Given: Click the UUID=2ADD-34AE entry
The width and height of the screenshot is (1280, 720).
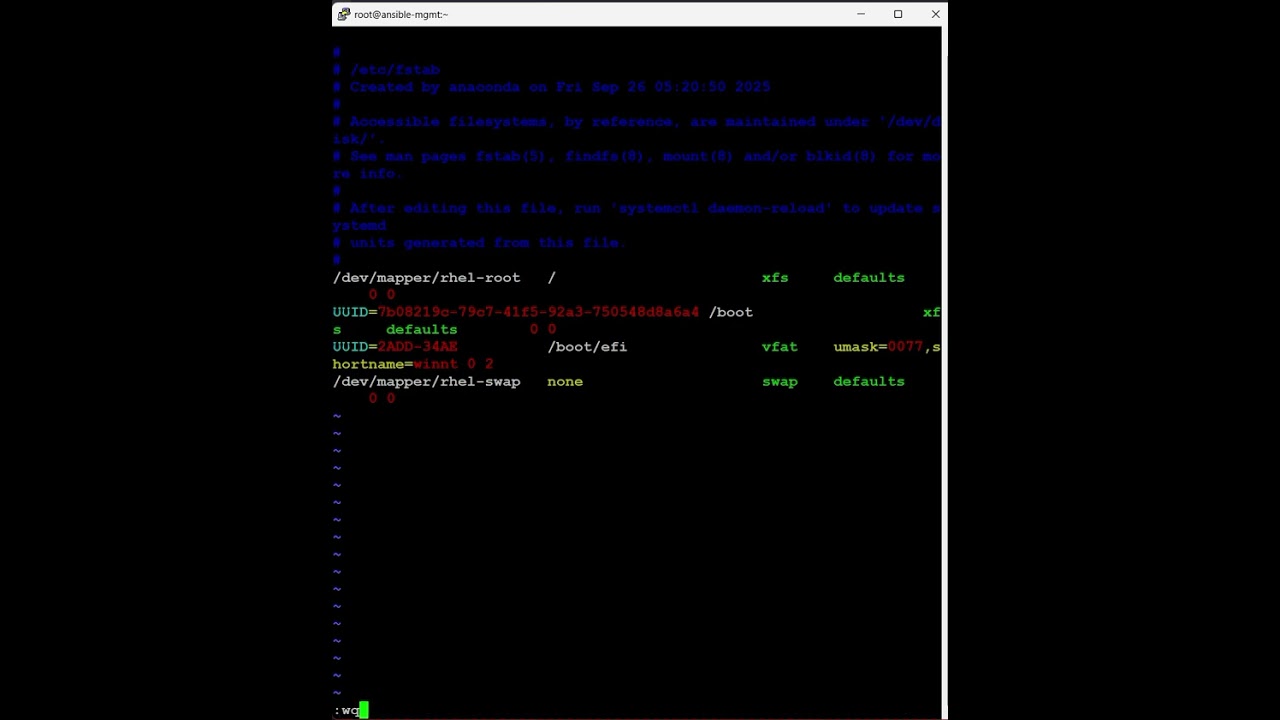Looking at the screenshot, I should (395, 347).
